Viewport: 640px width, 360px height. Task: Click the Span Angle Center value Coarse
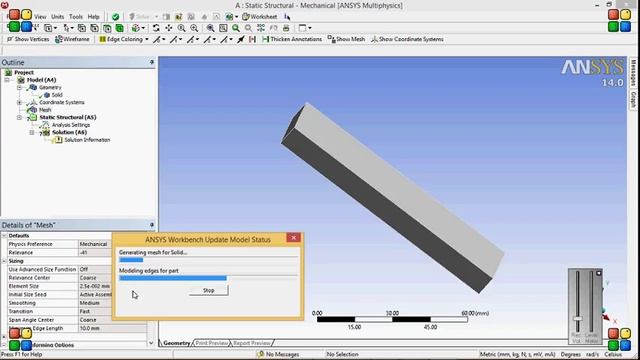pos(95,320)
